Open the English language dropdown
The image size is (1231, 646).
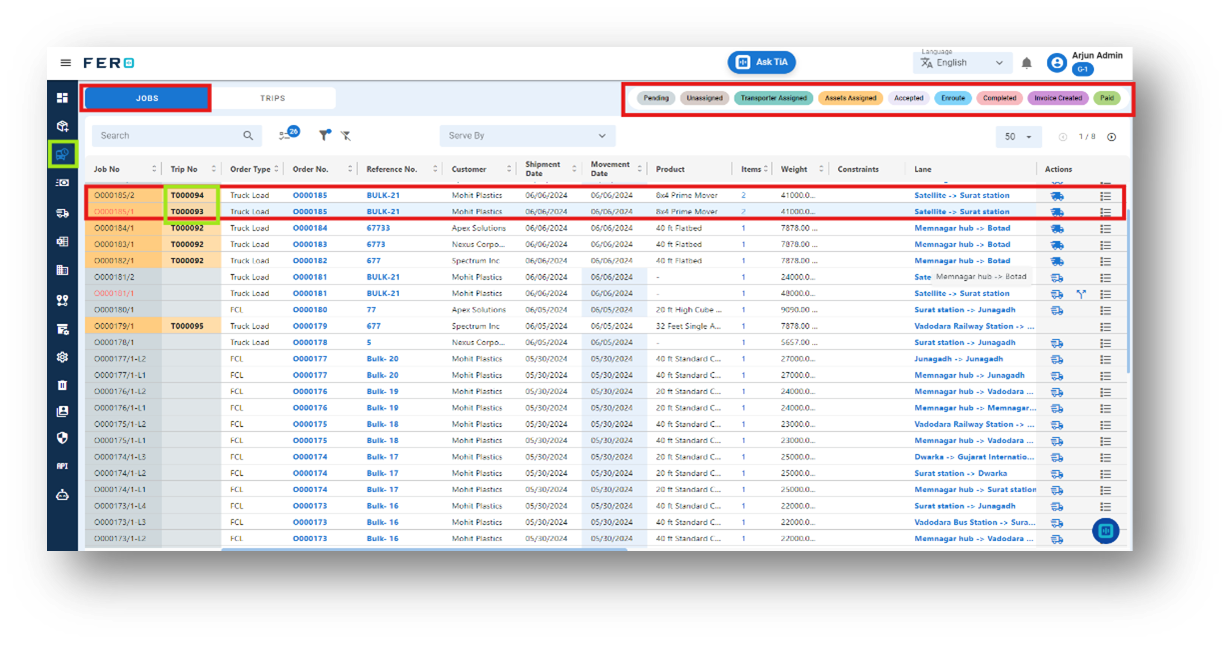pos(961,63)
